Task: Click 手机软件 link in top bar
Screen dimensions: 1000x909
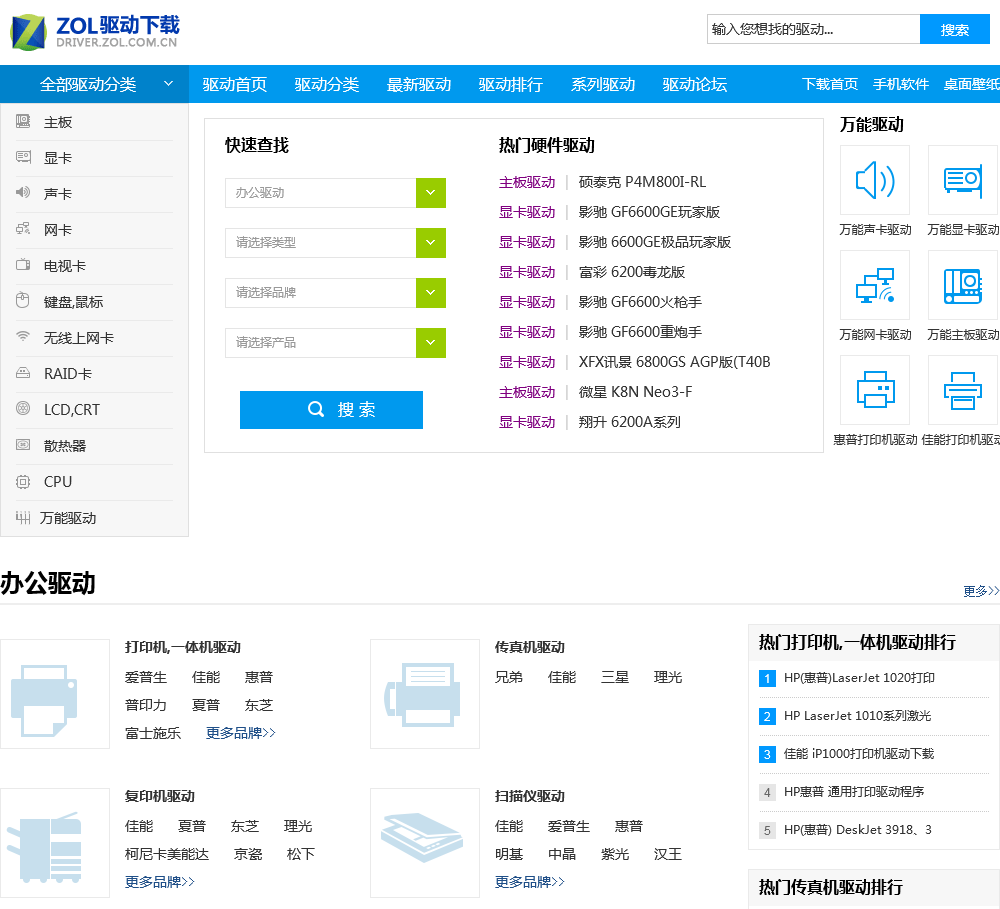Action: [901, 84]
